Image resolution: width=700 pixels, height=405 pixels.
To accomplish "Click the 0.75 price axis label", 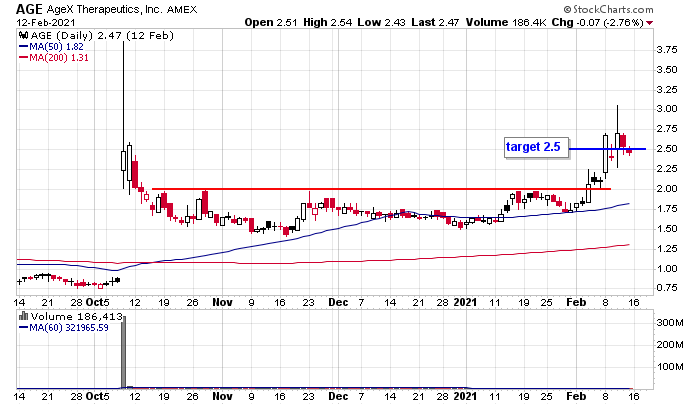I will coord(667,288).
